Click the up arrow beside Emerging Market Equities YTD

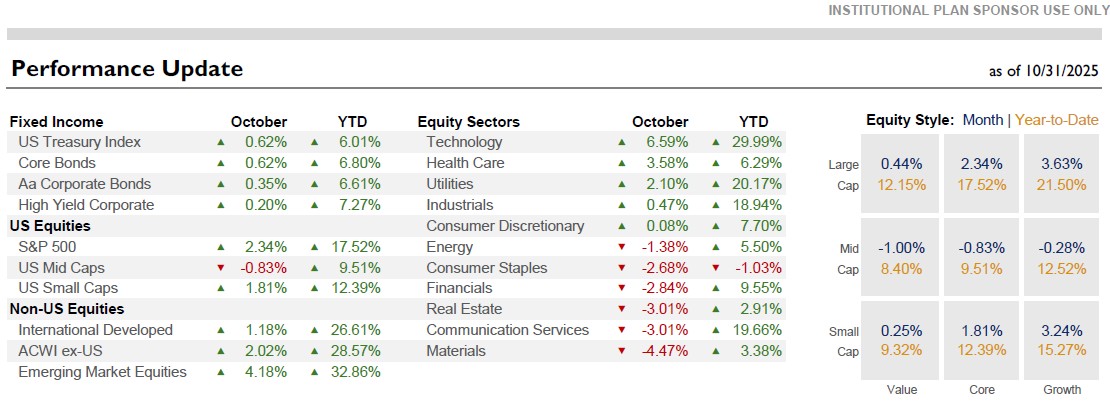315,372
